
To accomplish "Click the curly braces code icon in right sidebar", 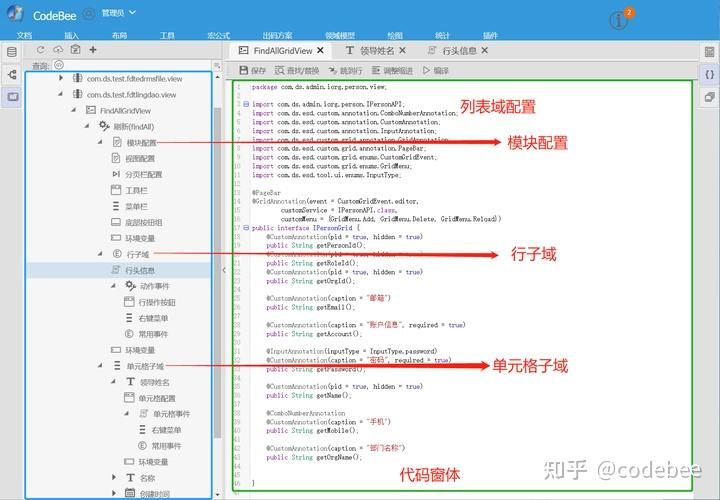I will tap(709, 74).
